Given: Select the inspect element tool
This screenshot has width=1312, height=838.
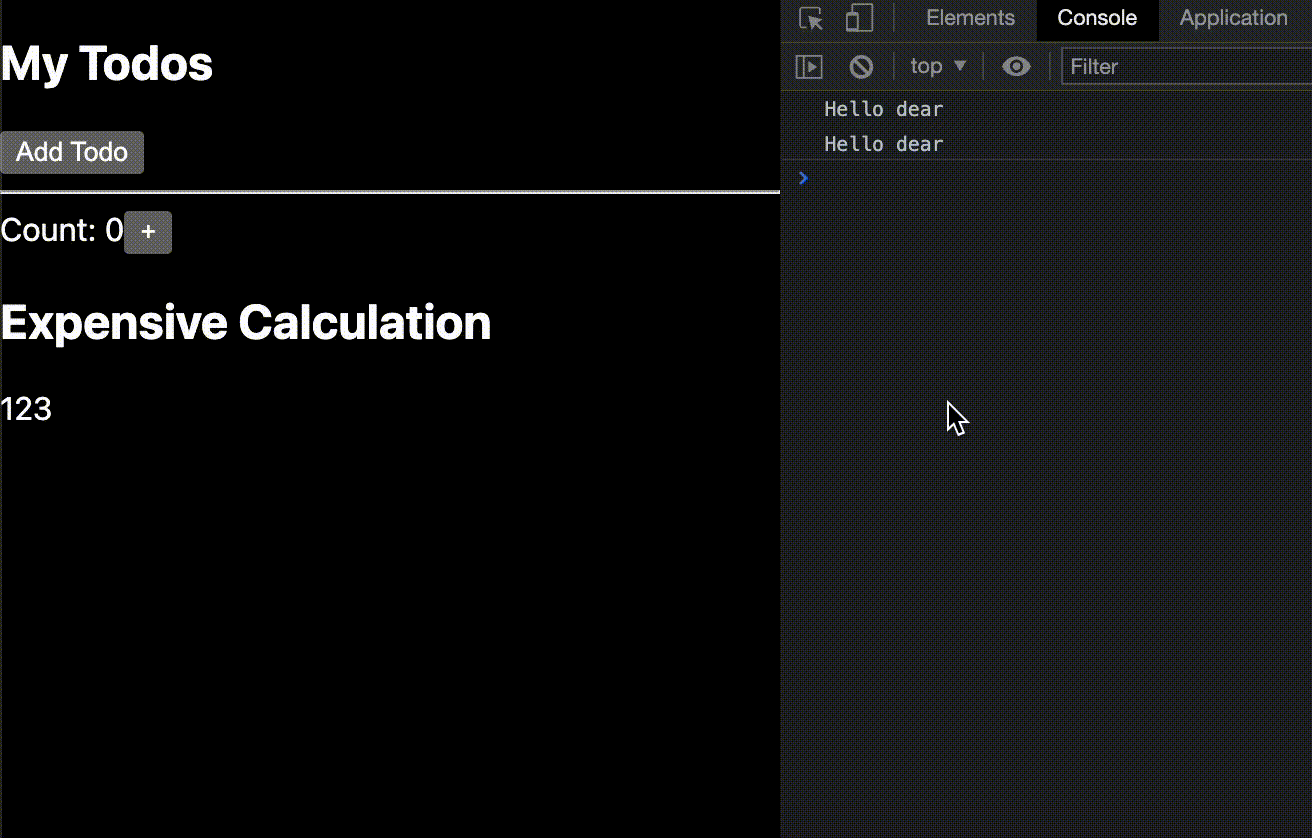Looking at the screenshot, I should point(809,18).
